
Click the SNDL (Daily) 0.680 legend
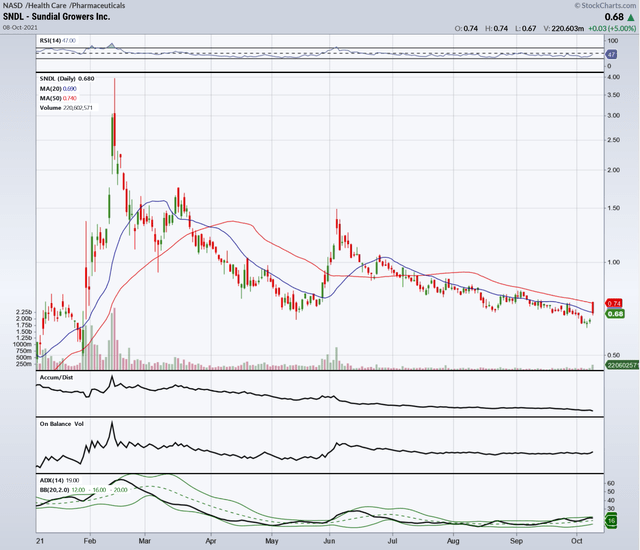[67, 79]
